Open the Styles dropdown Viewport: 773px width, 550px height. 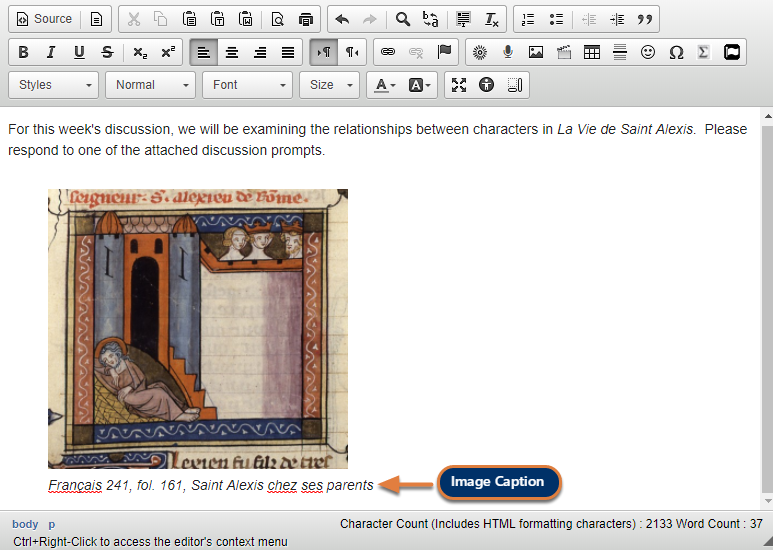(x=53, y=85)
